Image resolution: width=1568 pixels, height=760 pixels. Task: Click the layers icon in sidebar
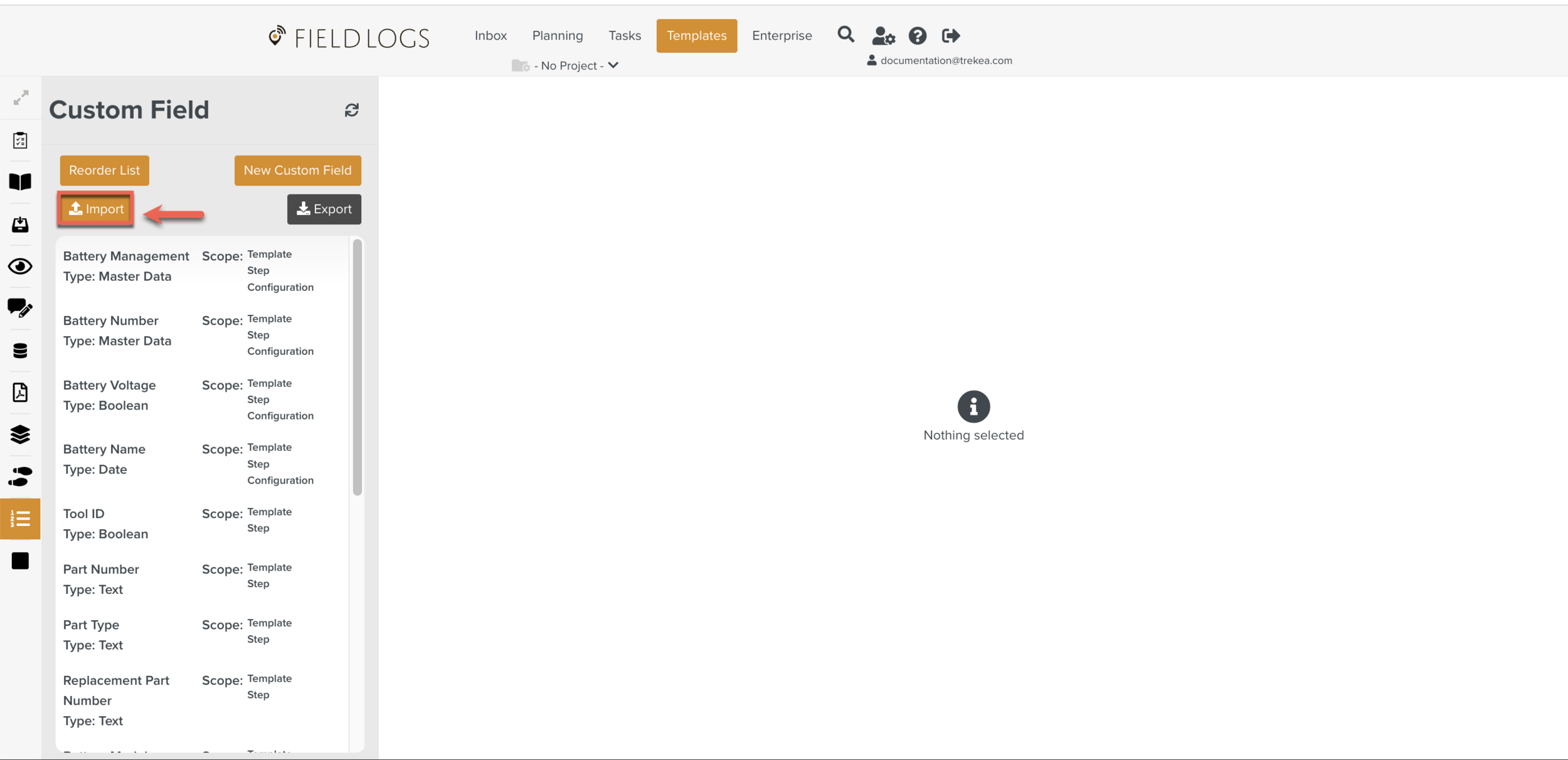[x=20, y=434]
